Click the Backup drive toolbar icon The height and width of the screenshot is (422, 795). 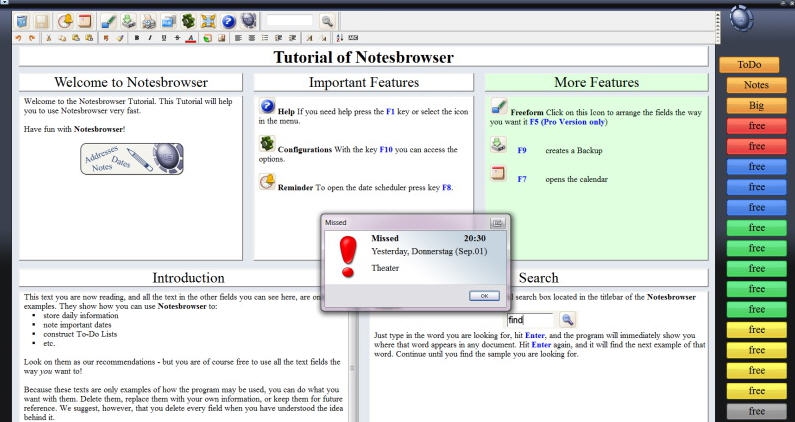[x=129, y=21]
